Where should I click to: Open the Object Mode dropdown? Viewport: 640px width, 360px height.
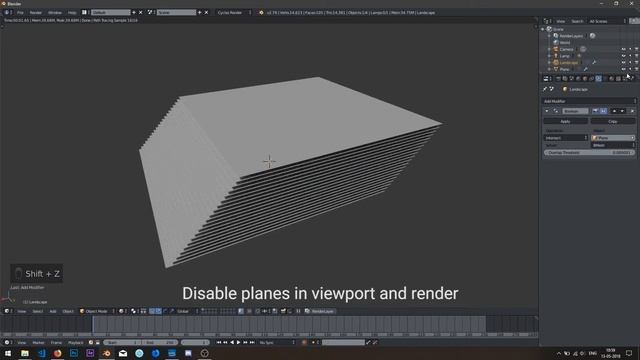click(x=97, y=311)
